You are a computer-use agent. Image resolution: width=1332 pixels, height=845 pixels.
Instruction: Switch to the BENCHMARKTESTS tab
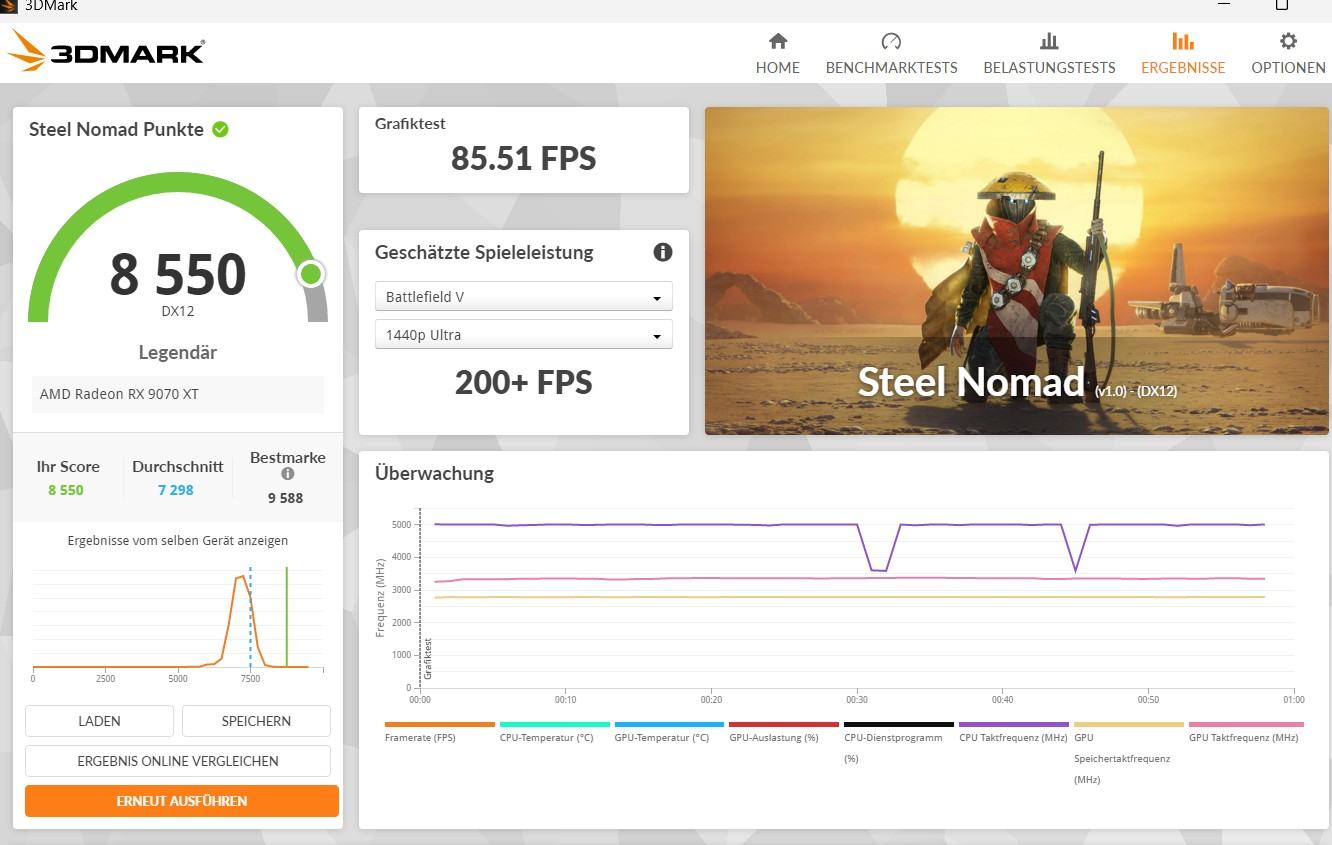[891, 54]
